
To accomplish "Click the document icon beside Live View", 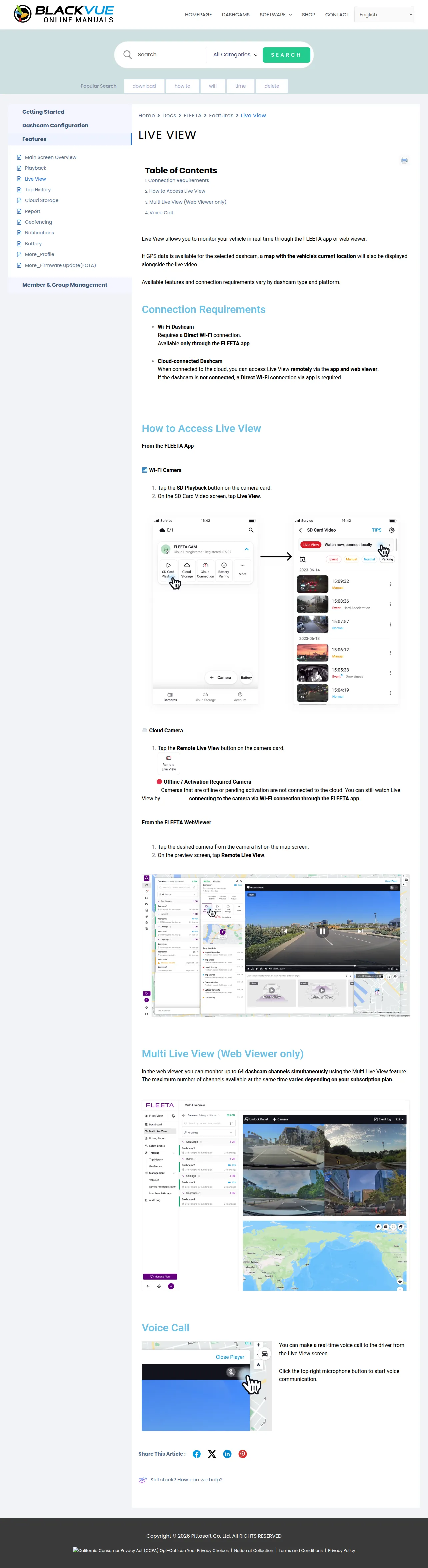I will tap(19, 179).
